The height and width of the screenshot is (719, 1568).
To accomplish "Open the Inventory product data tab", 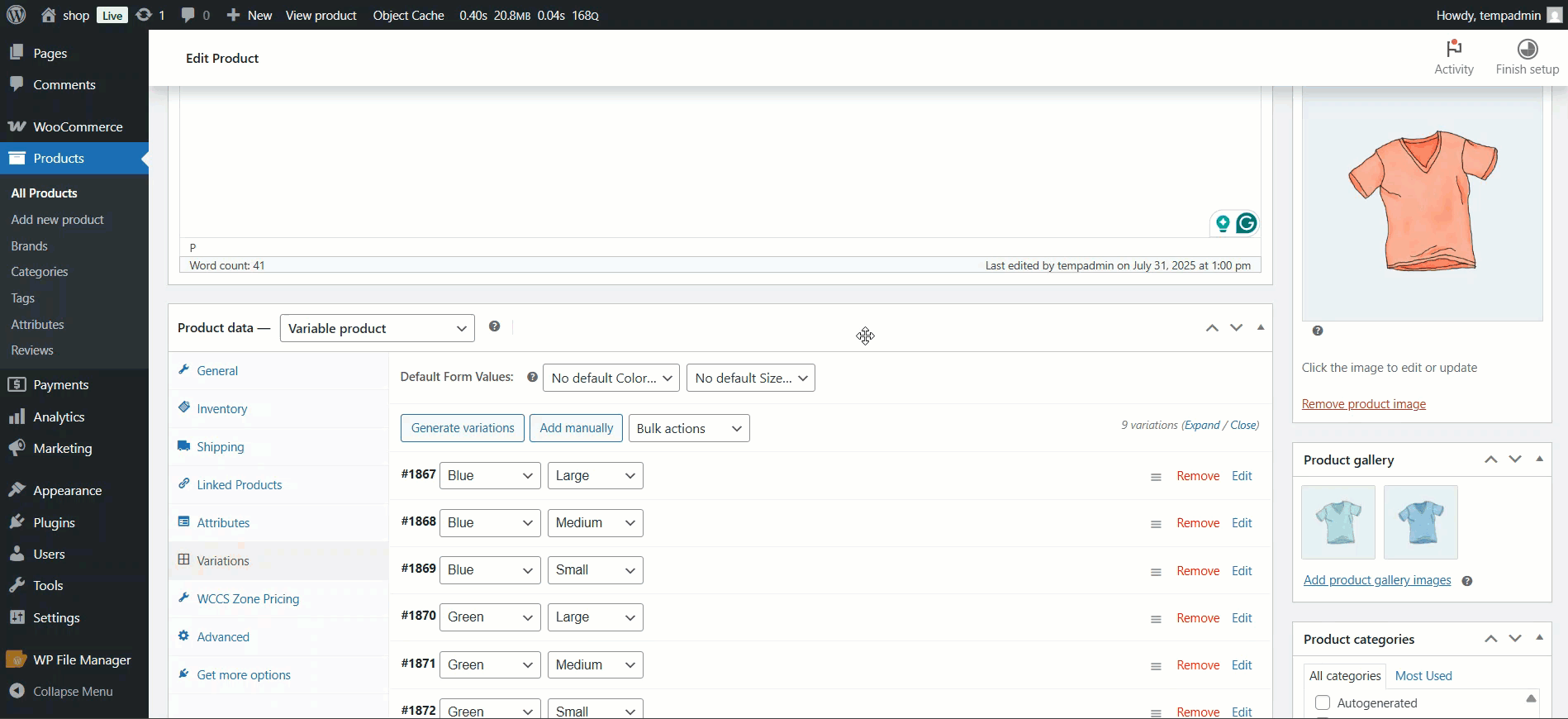I will [x=221, y=409].
